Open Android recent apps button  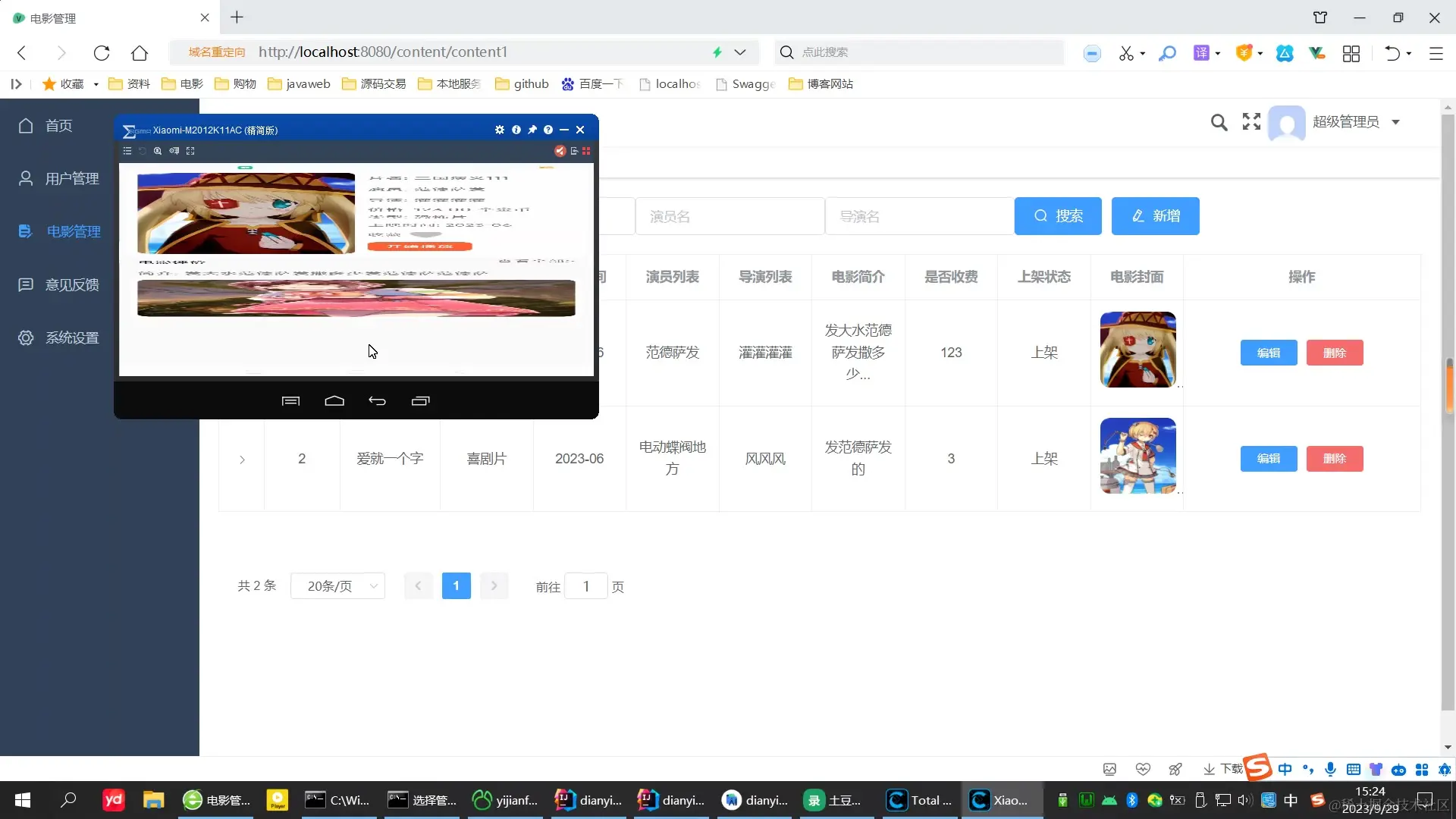point(420,401)
